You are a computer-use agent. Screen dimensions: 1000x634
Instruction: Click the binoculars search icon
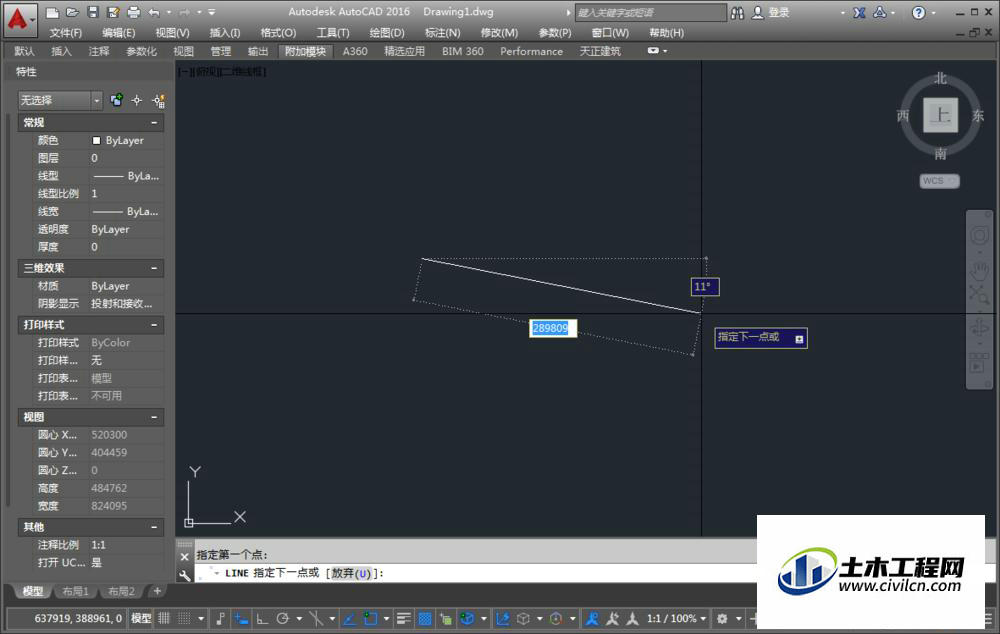pos(737,13)
